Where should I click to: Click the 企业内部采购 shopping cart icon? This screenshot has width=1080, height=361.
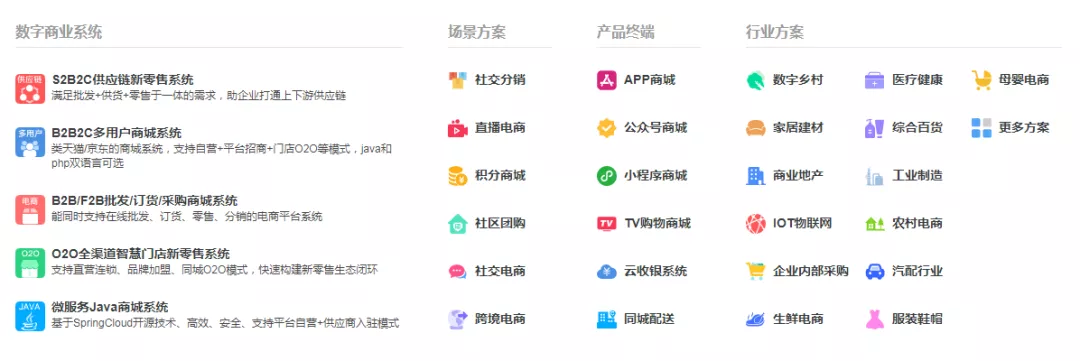tap(756, 271)
